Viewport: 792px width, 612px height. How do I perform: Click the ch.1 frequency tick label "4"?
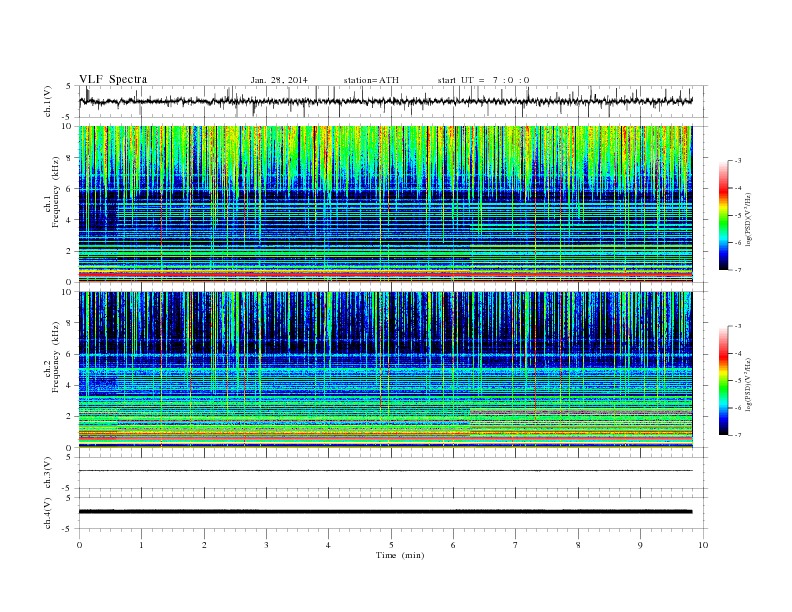(70, 220)
